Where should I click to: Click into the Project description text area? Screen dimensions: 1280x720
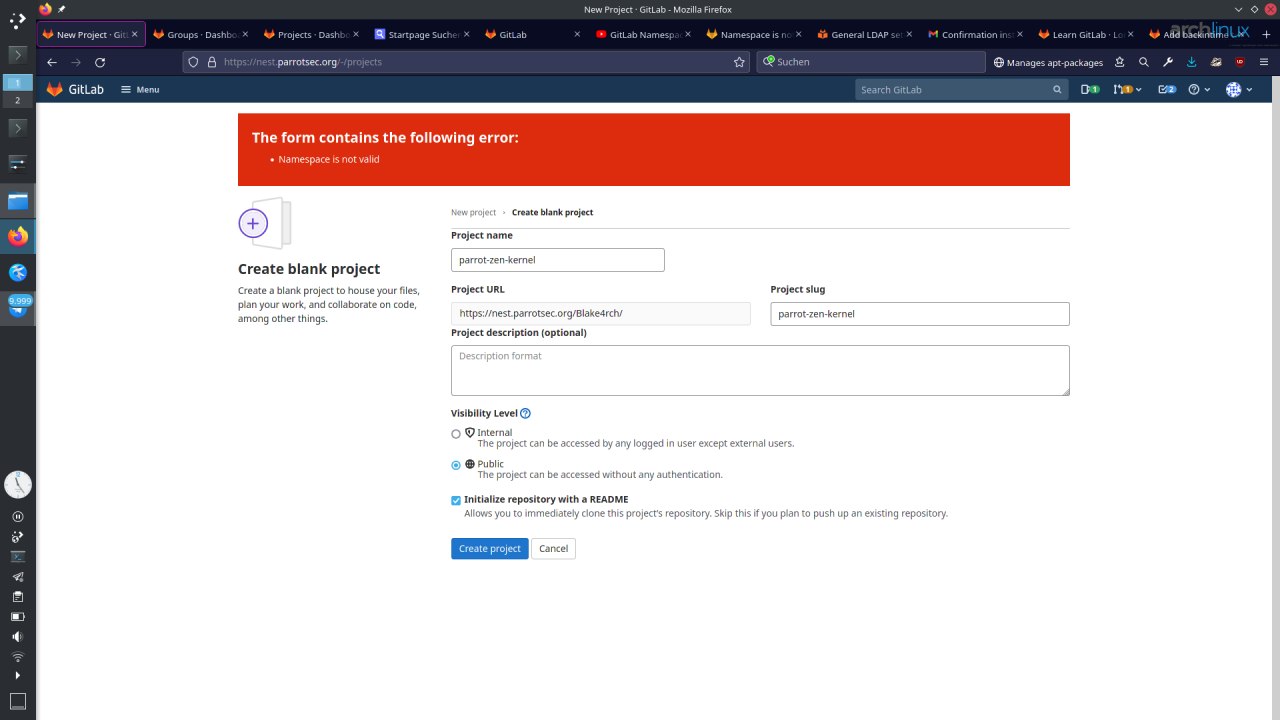pyautogui.click(x=760, y=371)
